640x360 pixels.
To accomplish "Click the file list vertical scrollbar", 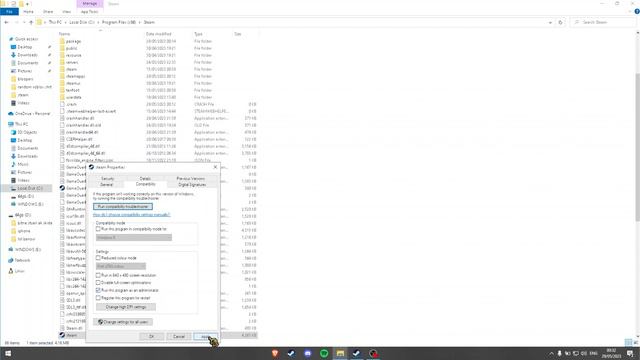I will [638, 147].
